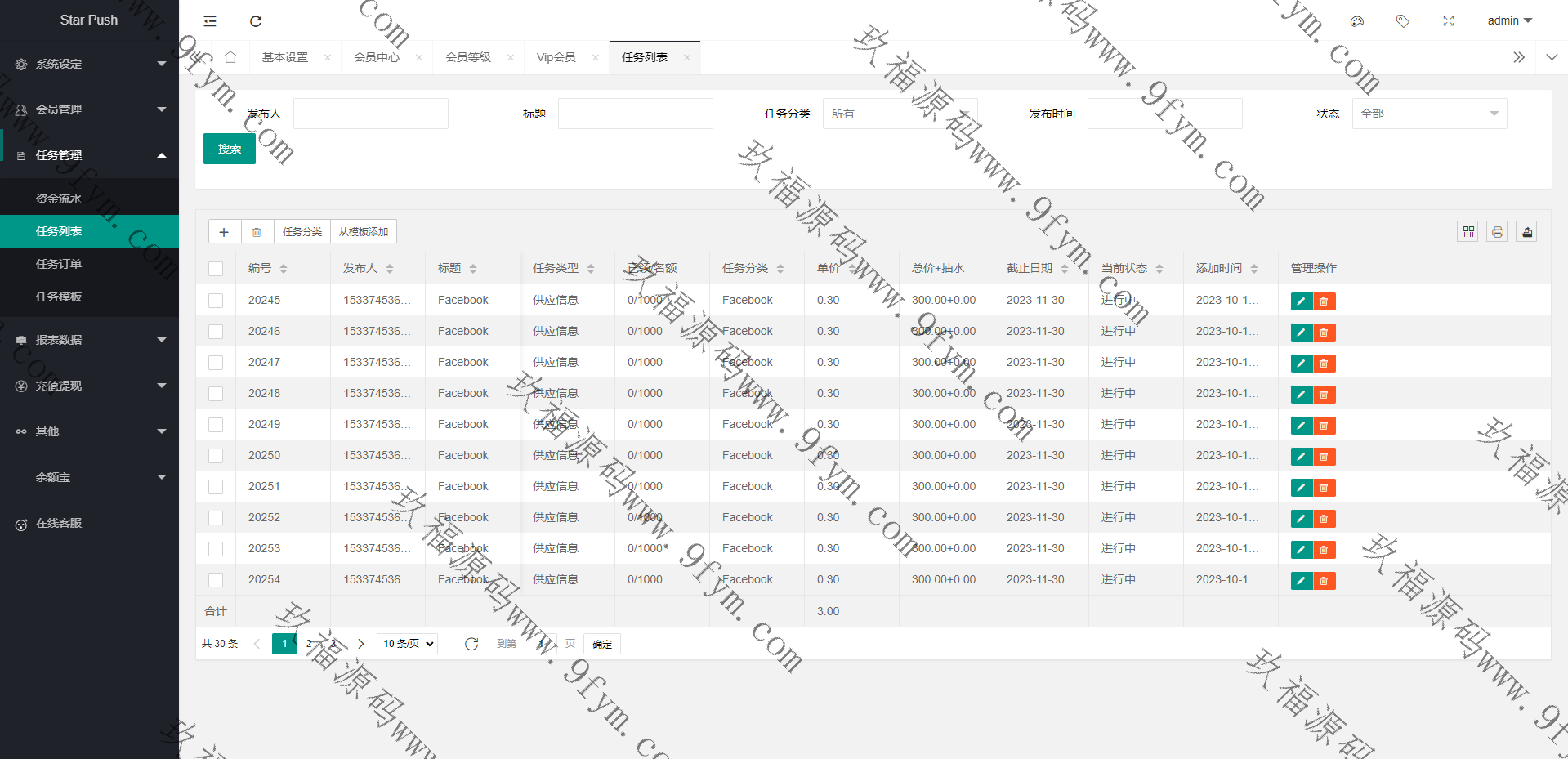Click the 发布人 search input field
Viewport: 1568px width, 759px height.
click(x=370, y=114)
